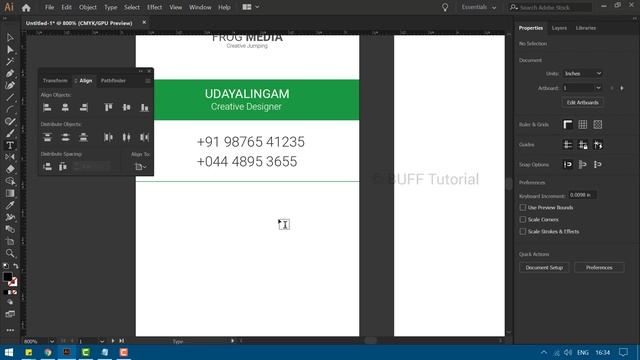640x360 pixels.
Task: Select the Selection tool arrow
Action: tap(10, 38)
